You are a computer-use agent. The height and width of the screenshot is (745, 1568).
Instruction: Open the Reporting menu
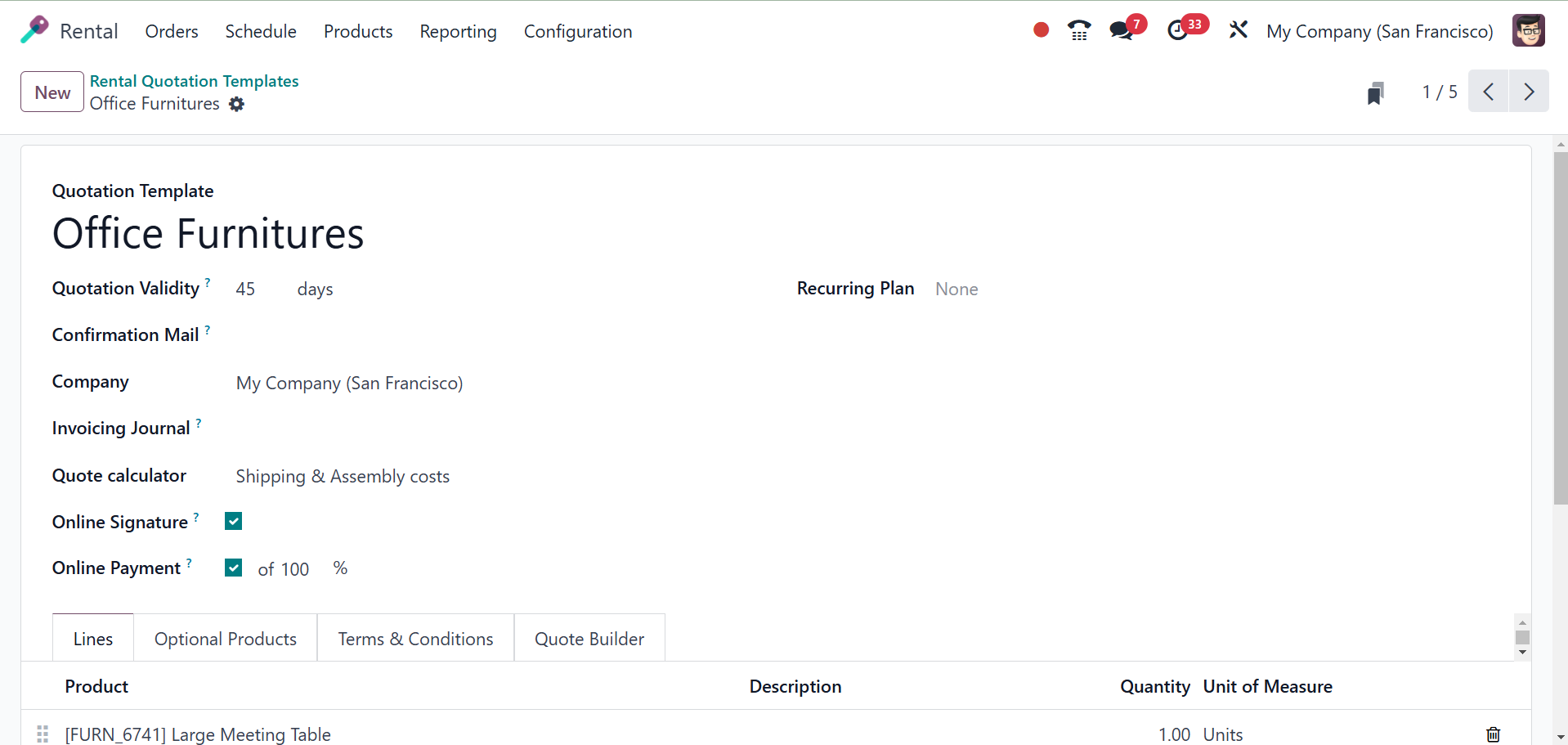pos(458,31)
